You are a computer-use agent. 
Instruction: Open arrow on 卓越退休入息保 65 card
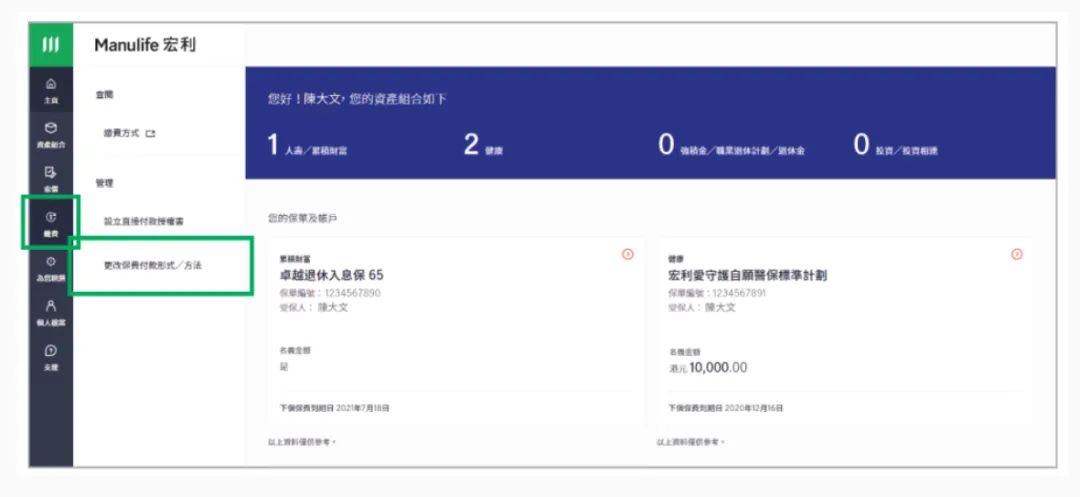click(627, 254)
